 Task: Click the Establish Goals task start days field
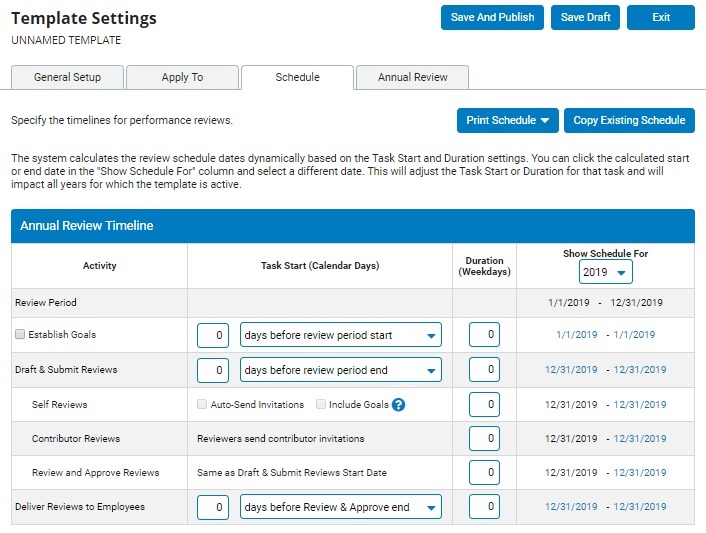pos(213,335)
